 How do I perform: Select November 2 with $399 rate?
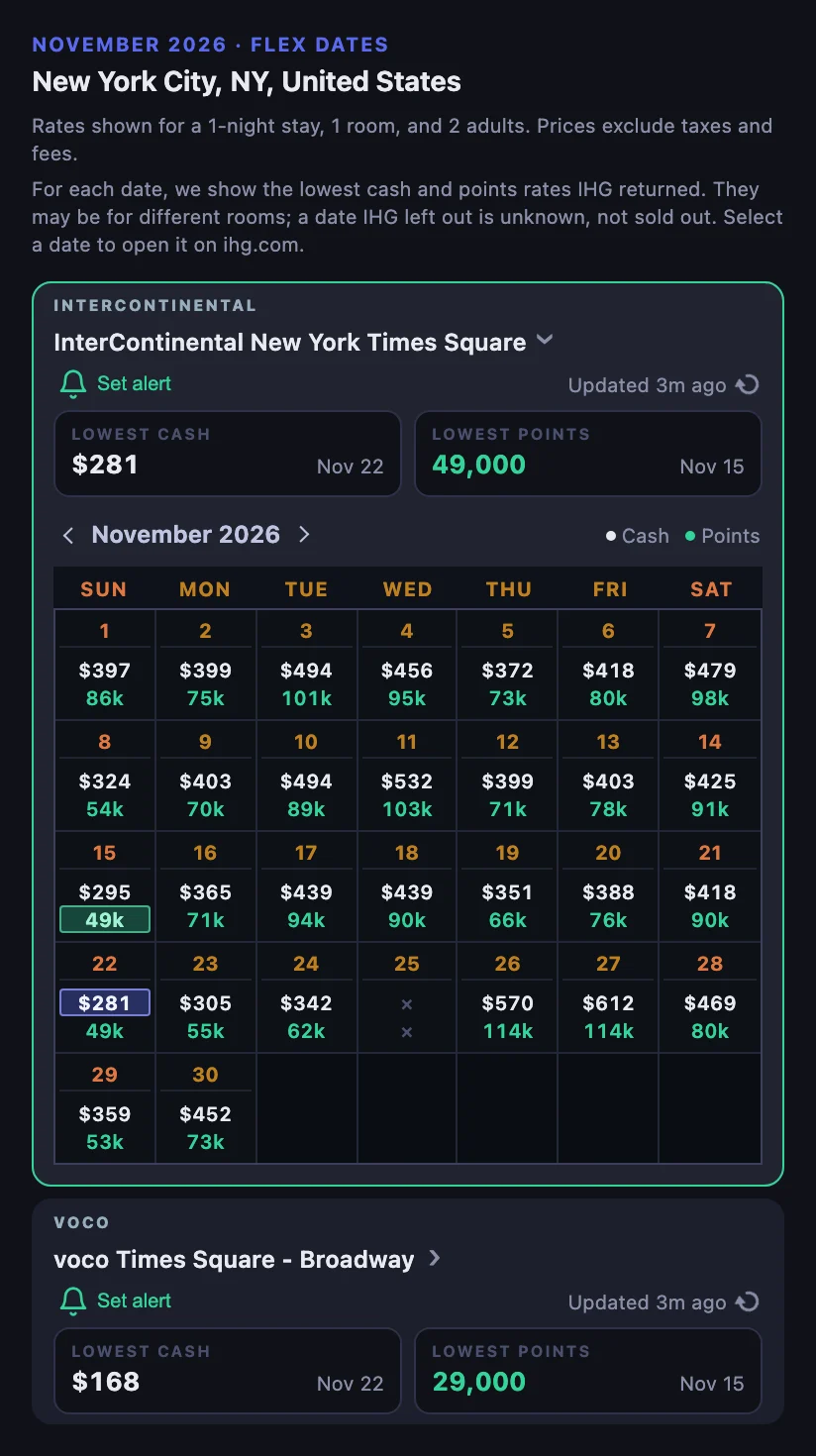click(x=206, y=665)
